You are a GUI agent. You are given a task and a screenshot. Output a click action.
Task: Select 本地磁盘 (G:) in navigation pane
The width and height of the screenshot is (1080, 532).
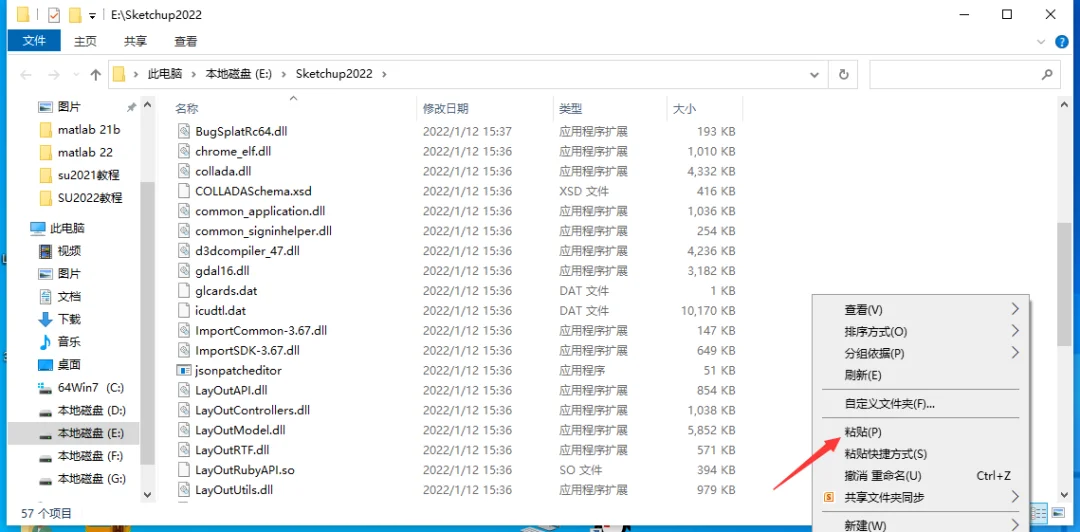pos(92,478)
